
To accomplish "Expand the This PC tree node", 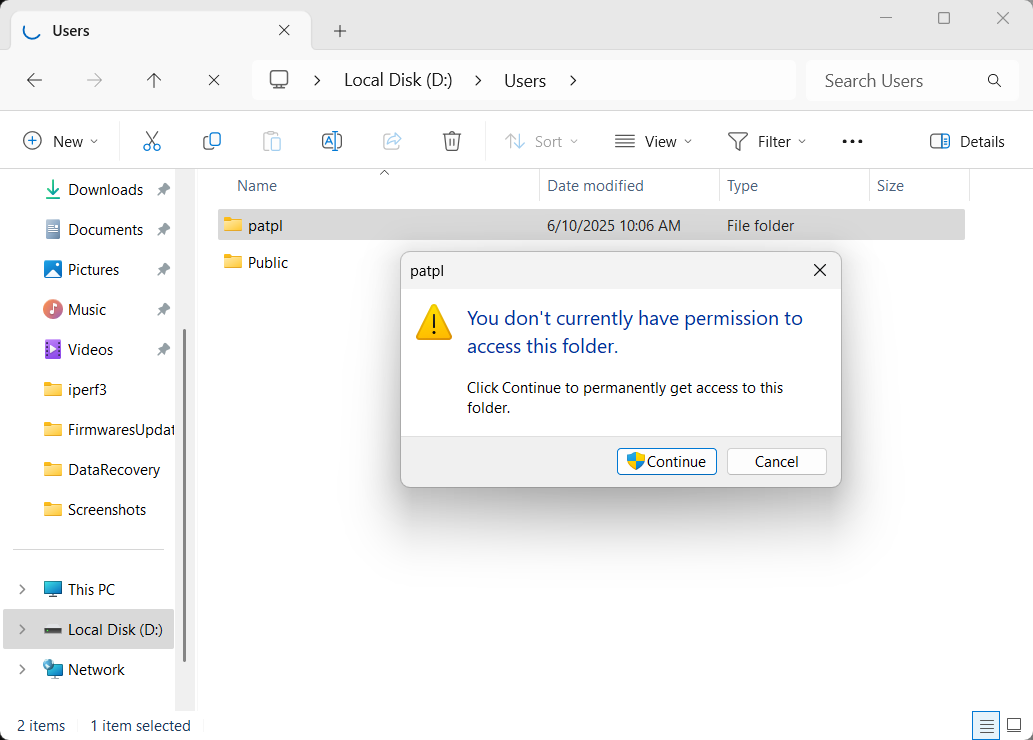I will coord(22,589).
